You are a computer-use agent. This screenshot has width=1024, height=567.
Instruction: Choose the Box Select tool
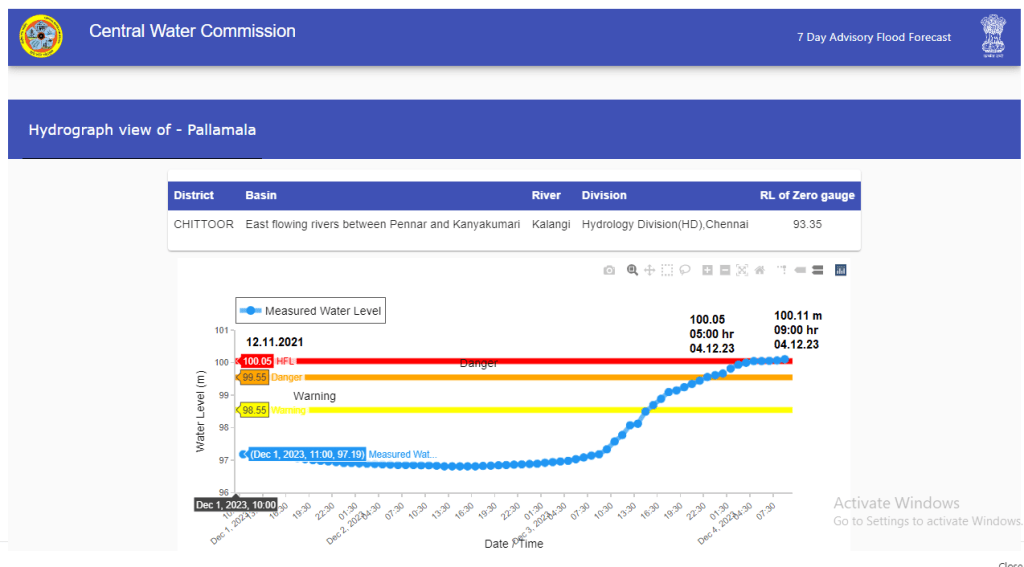pos(667,270)
